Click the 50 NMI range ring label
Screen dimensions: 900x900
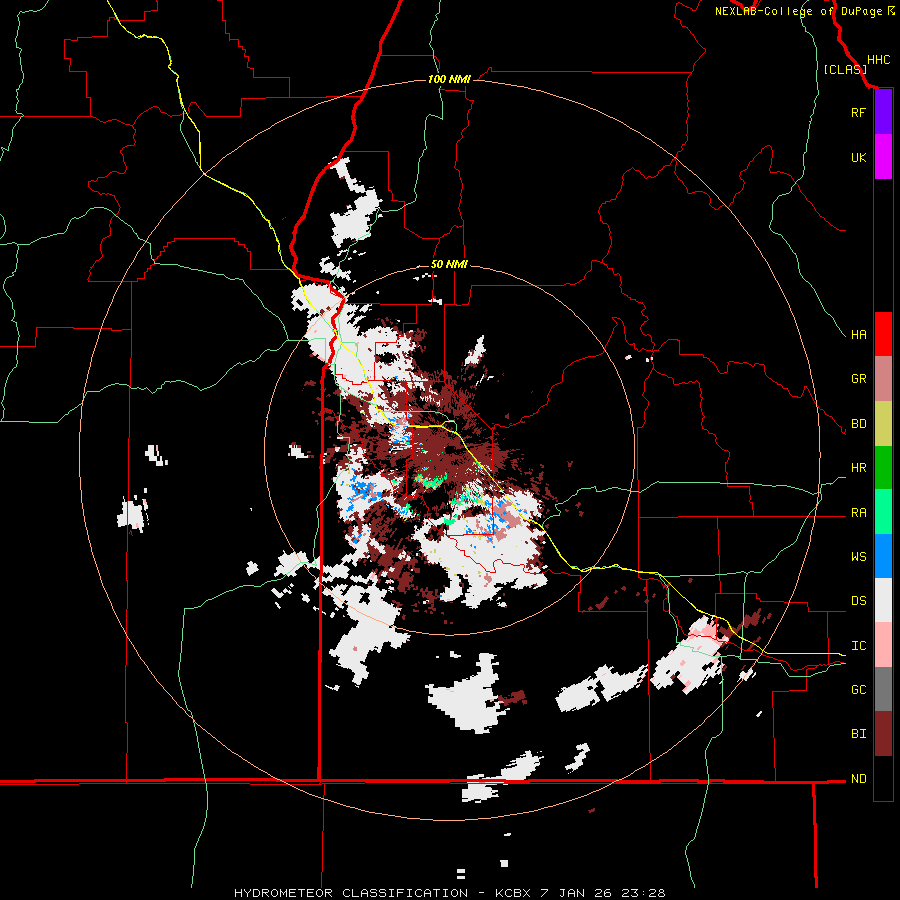click(x=449, y=264)
